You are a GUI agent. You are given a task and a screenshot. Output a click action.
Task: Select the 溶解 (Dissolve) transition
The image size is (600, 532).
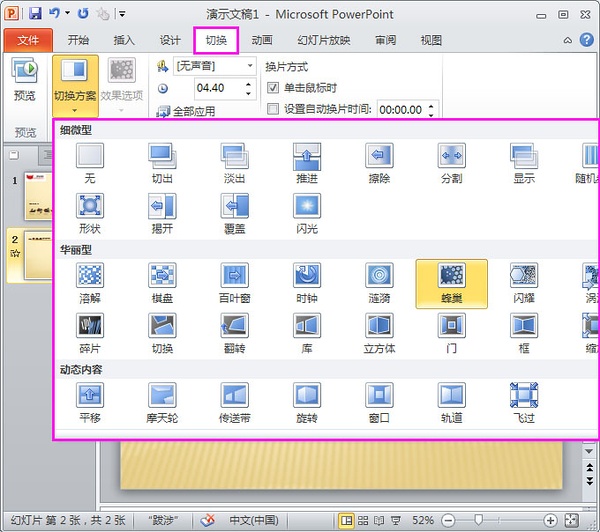click(x=90, y=283)
